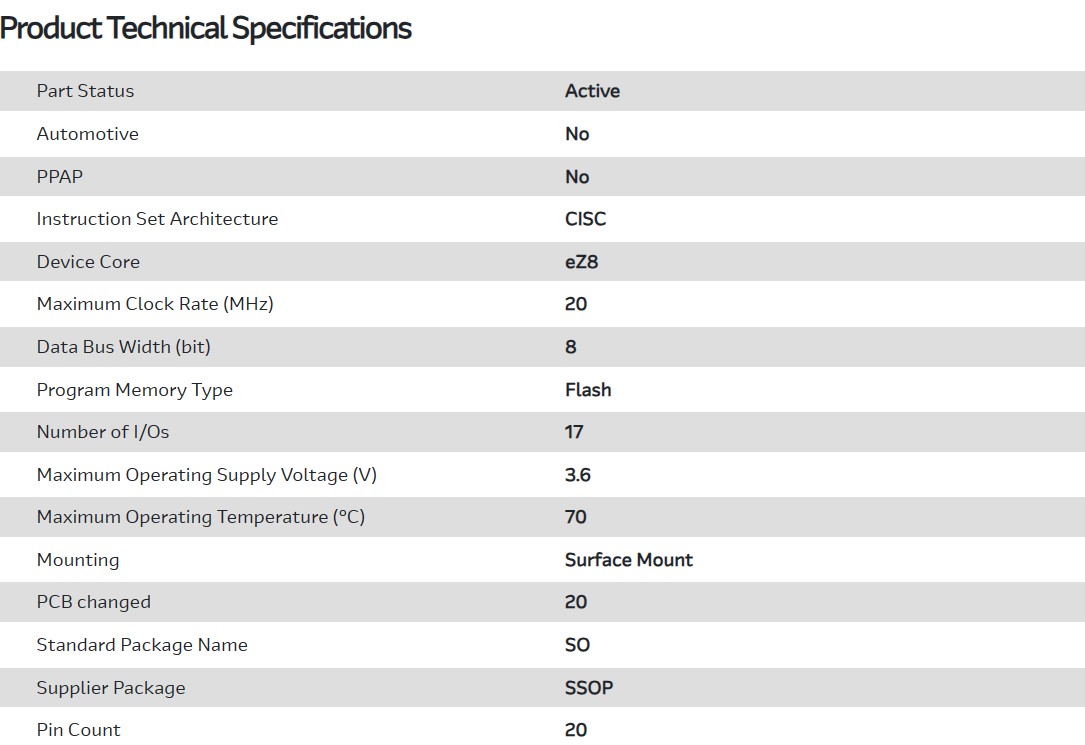Click the eZ8 device core value
Image resolution: width=1085 pixels, height=745 pixels.
[580, 262]
